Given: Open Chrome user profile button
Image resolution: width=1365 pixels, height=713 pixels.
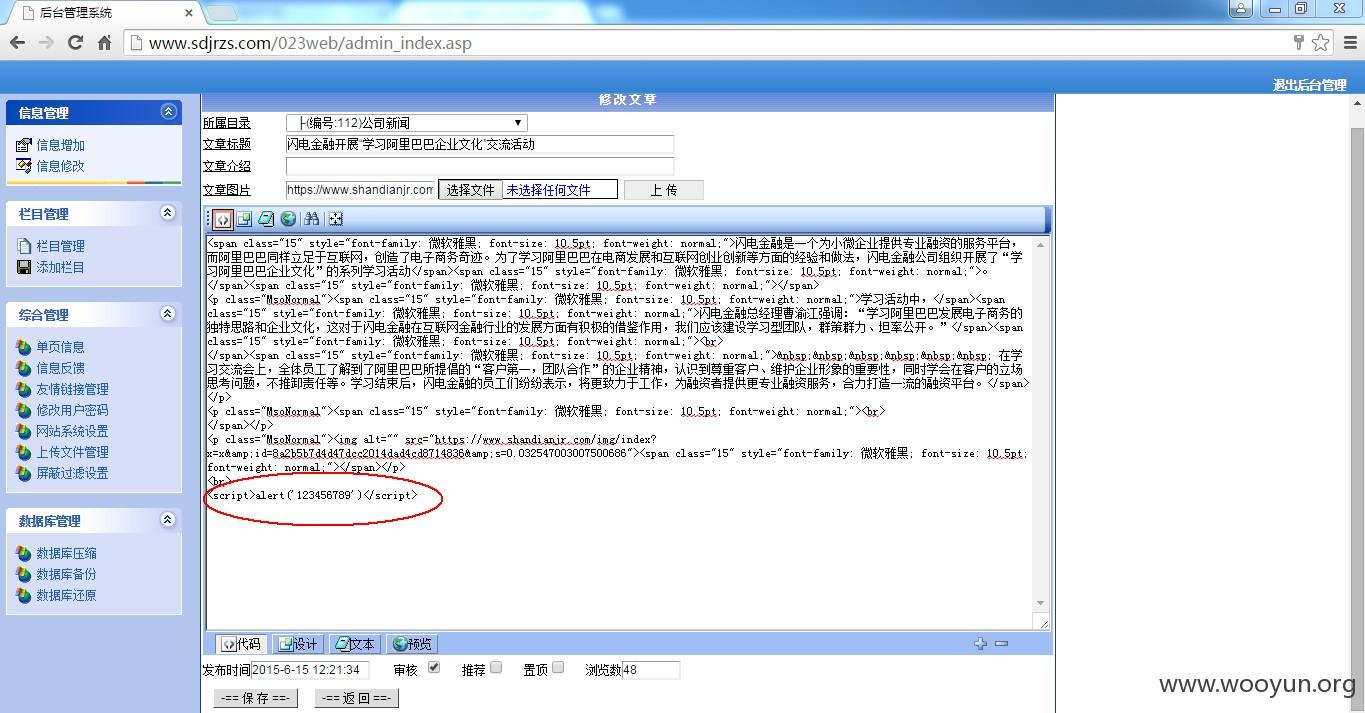Looking at the screenshot, I should [x=1240, y=9].
